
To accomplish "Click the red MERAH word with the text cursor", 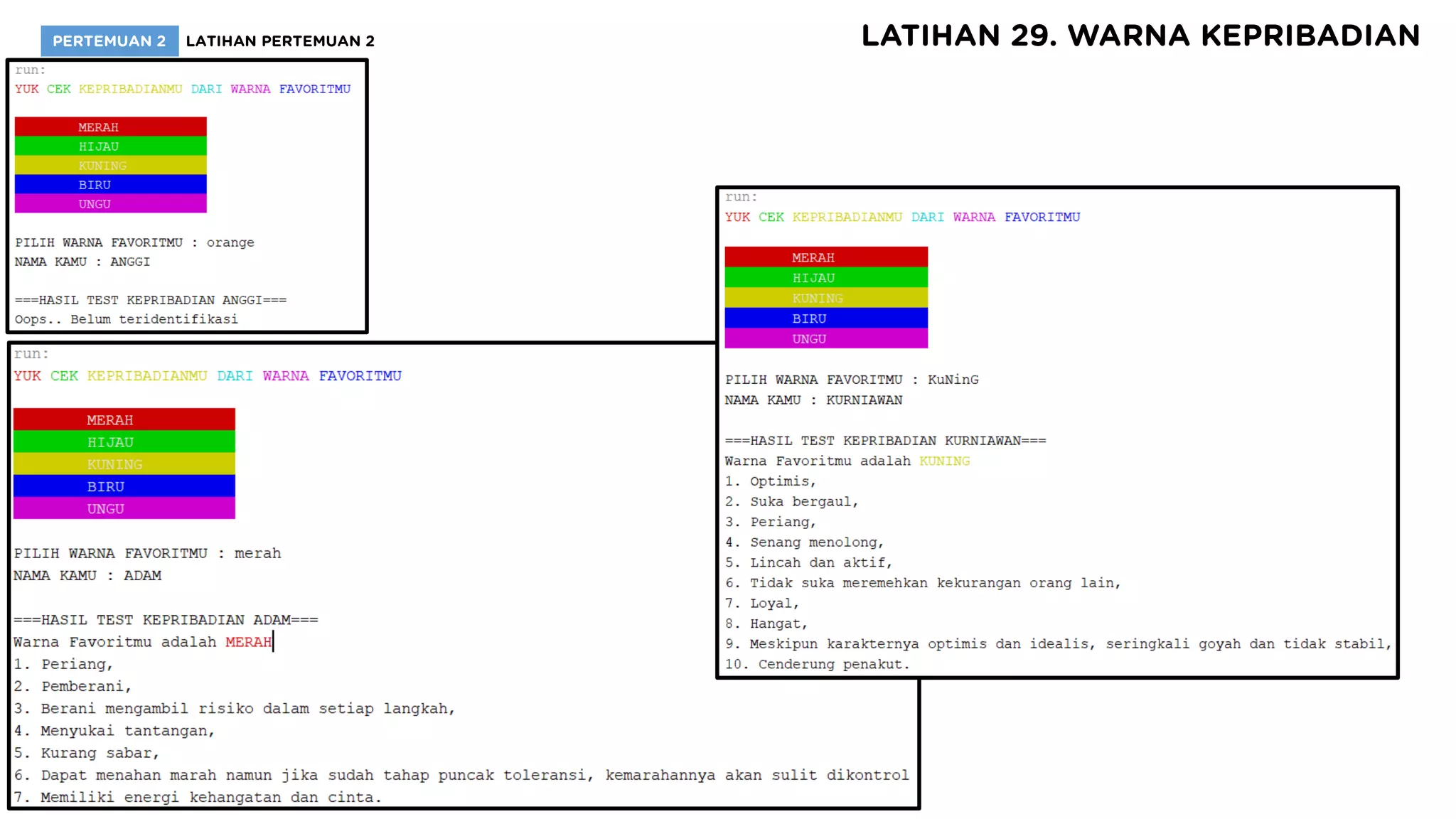I will point(248,642).
